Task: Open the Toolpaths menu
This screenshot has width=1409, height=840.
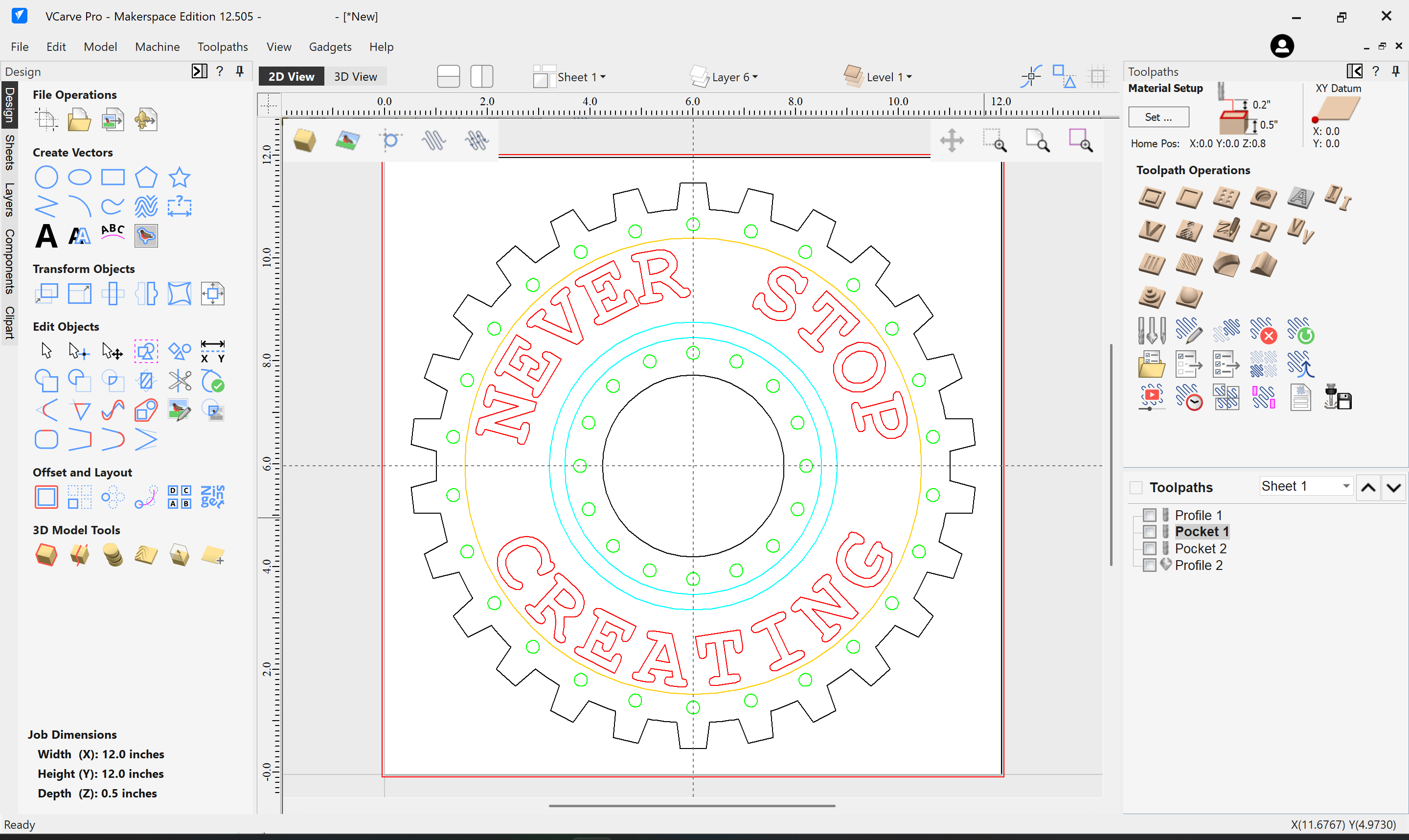Action: pyautogui.click(x=223, y=46)
